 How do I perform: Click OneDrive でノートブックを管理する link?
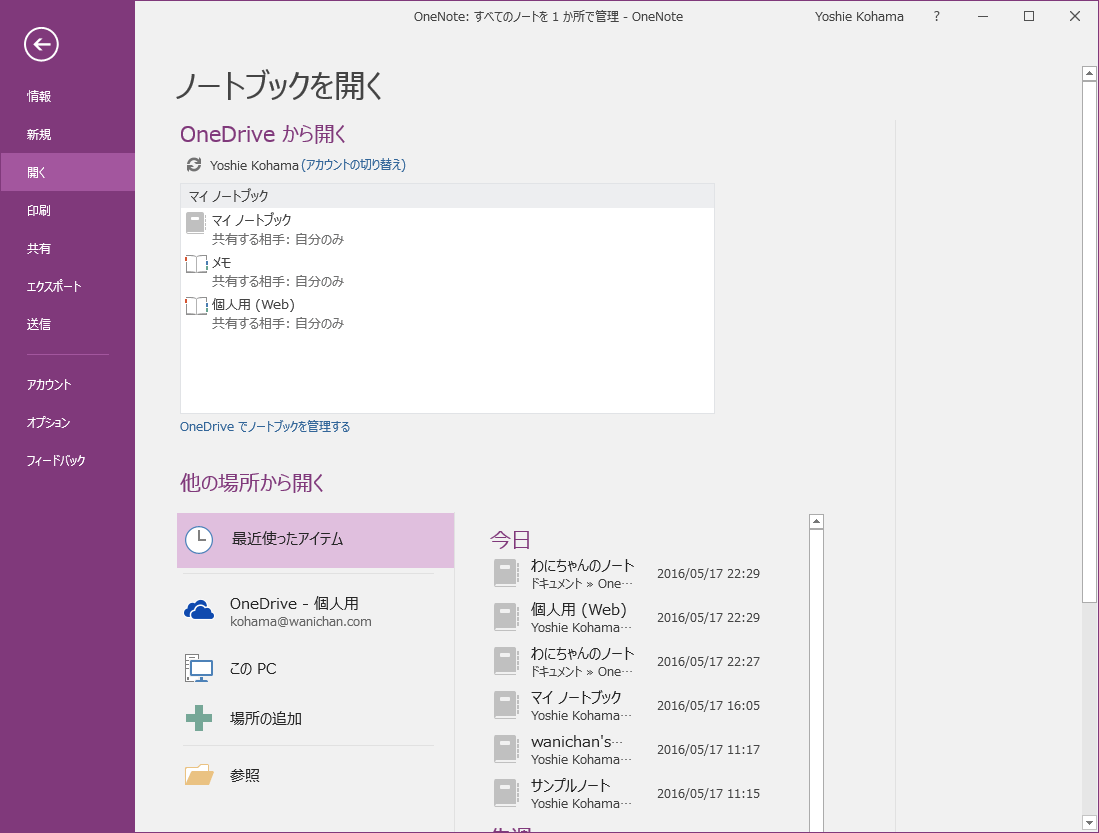coord(265,426)
